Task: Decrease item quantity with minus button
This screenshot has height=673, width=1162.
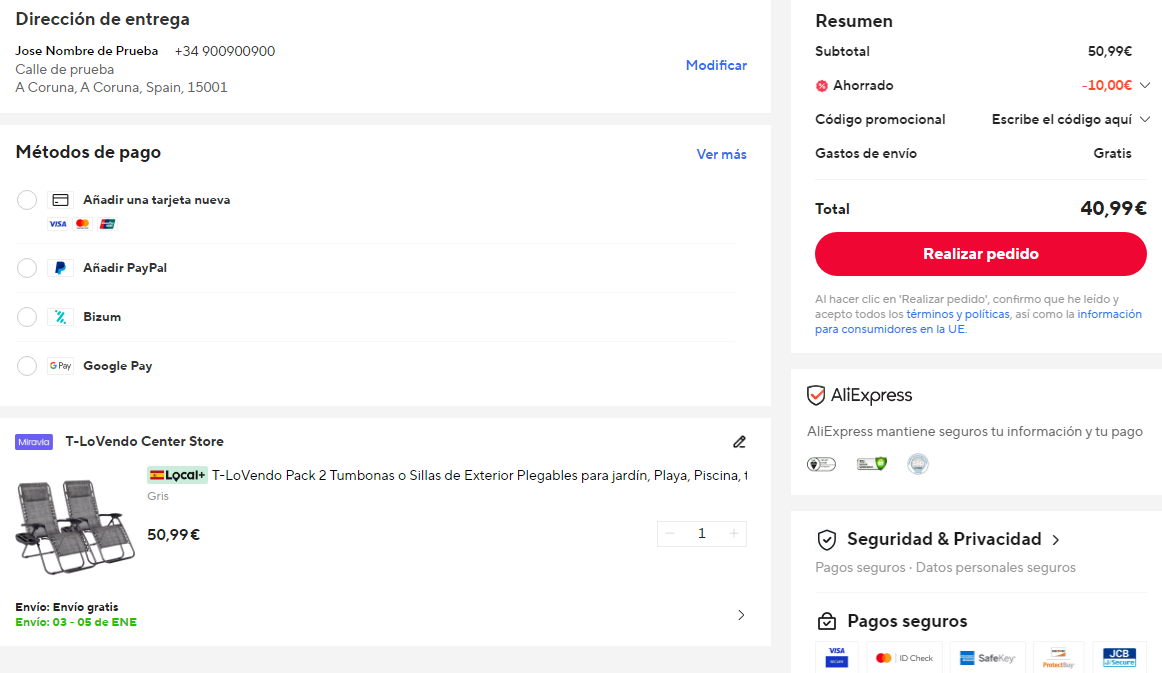Action: 670,534
